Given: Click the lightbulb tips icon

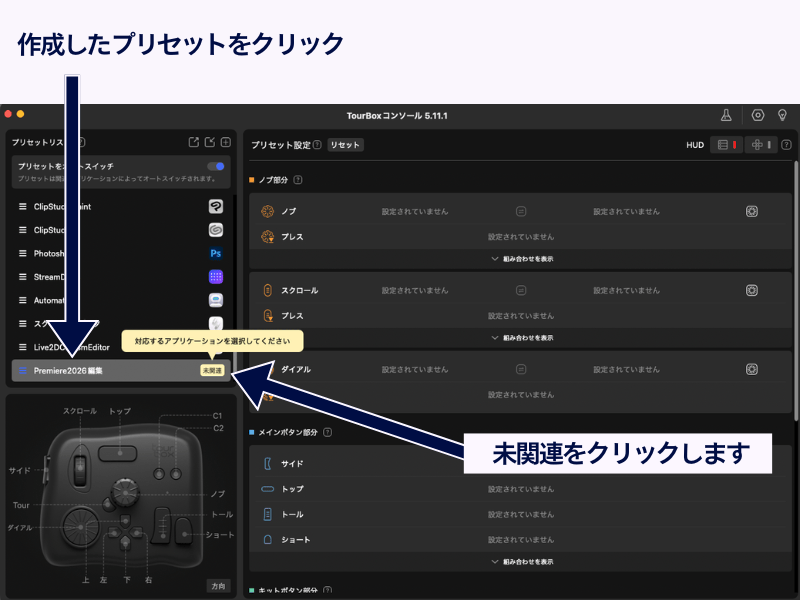Looking at the screenshot, I should point(783,115).
